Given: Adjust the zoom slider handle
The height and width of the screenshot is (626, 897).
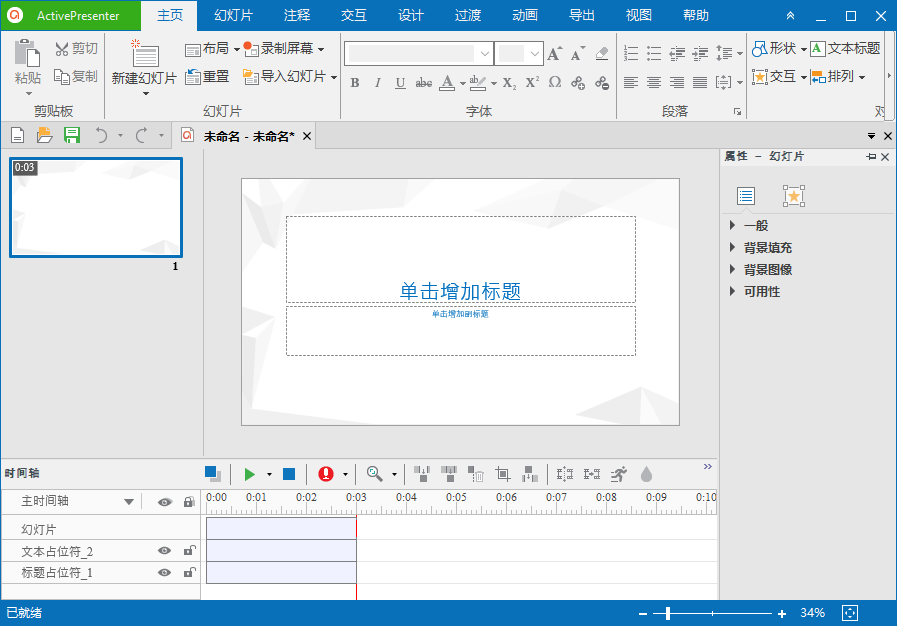Looking at the screenshot, I should point(668,613).
